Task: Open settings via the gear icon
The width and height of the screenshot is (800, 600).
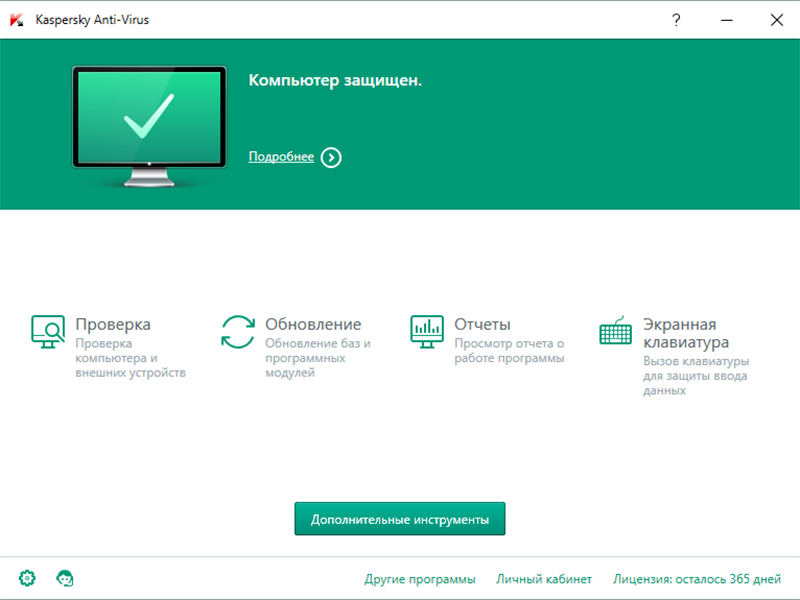Action: pyautogui.click(x=27, y=578)
